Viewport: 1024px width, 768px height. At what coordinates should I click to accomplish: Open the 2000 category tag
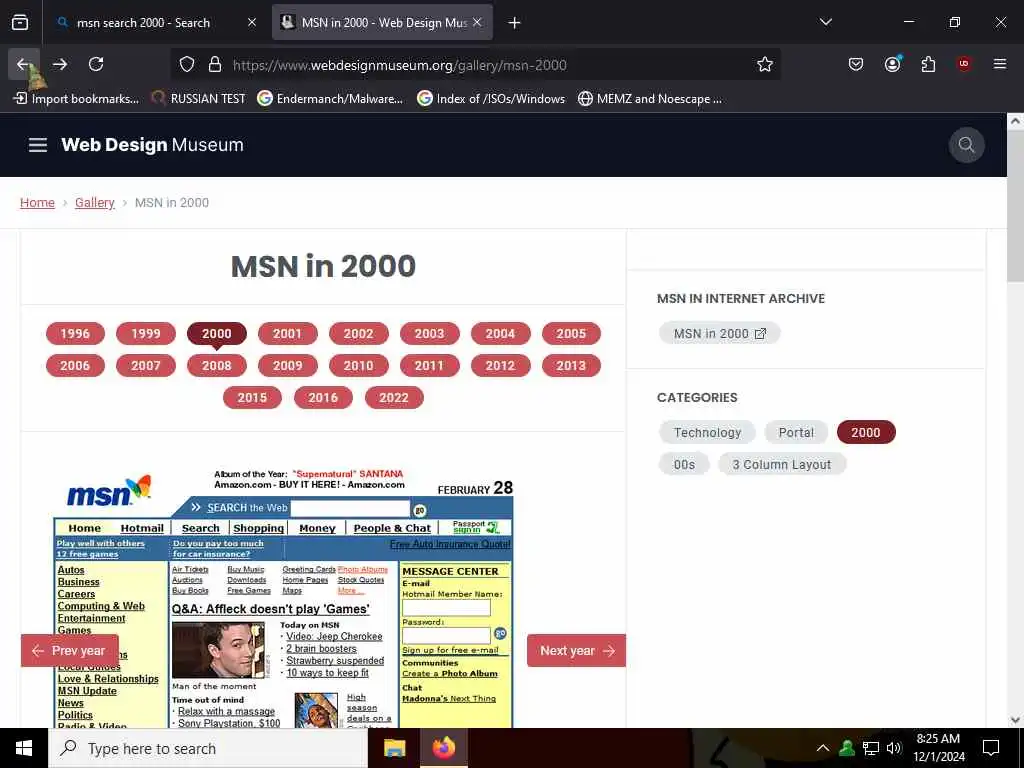(866, 432)
